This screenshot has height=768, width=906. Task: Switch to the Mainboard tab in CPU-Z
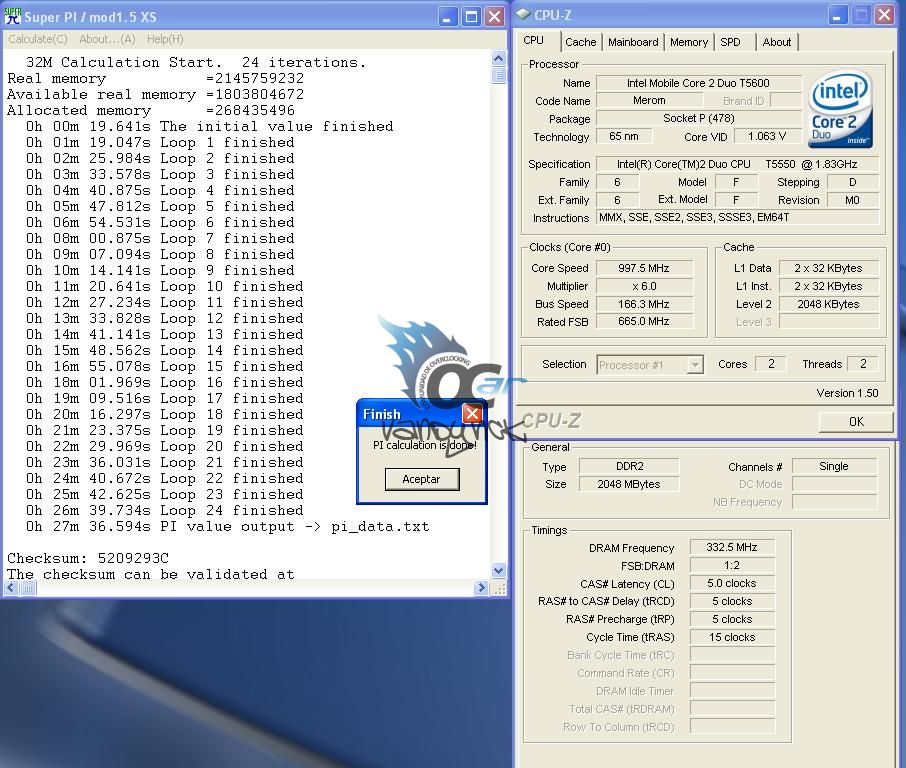[633, 42]
